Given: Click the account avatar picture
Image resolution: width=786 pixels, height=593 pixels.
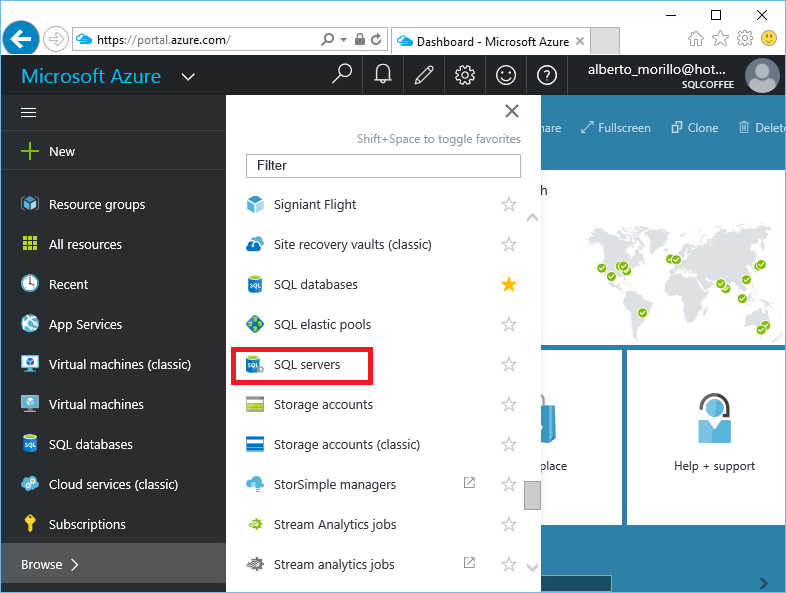Looking at the screenshot, I should pos(762,76).
